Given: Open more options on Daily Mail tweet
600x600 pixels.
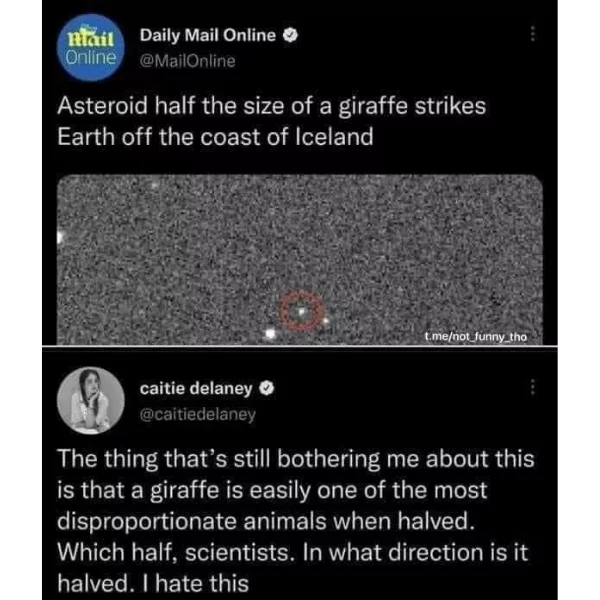Looking at the screenshot, I should pyautogui.click(x=532, y=34).
